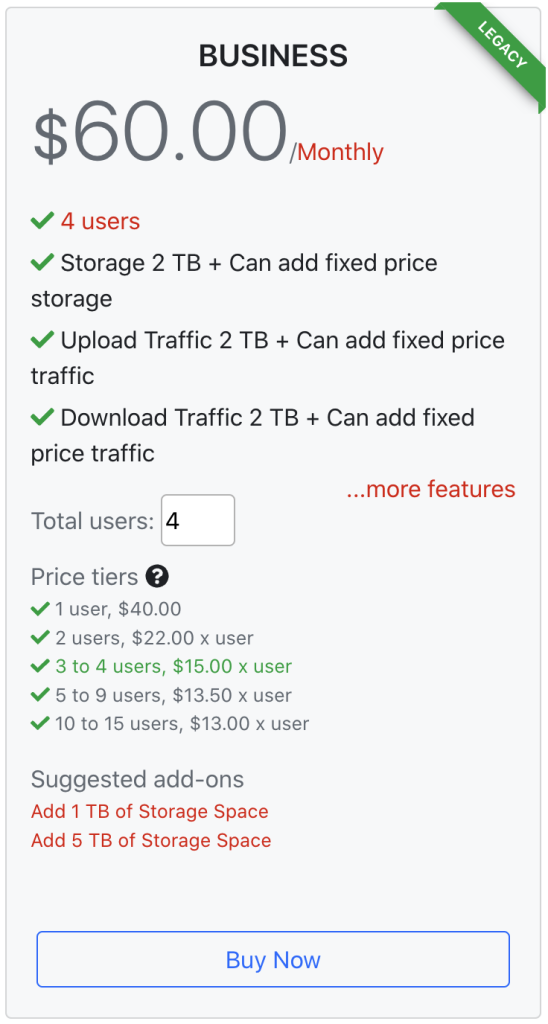This screenshot has height=1024, width=548.
Task: Select the 5 to 9 users price tier
Action: coord(174,696)
